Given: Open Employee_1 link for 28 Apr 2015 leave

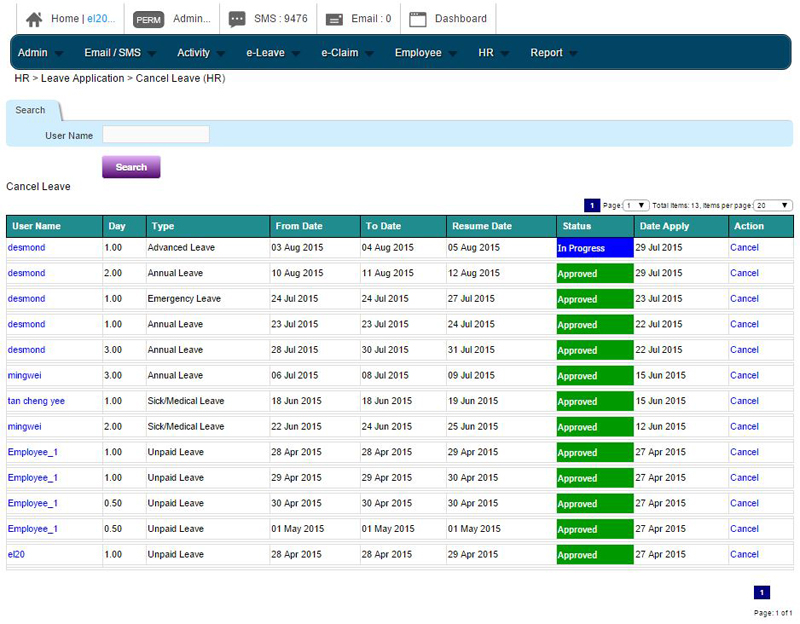Looking at the screenshot, I should [33, 452].
